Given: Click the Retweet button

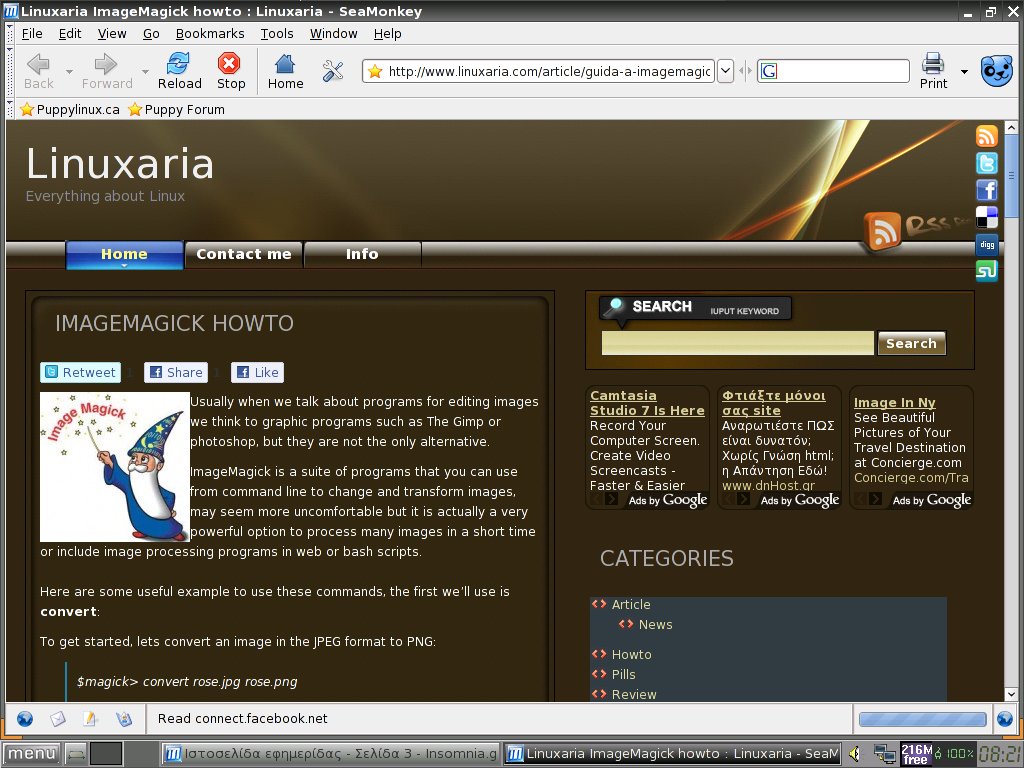Looking at the screenshot, I should click(x=80, y=372).
